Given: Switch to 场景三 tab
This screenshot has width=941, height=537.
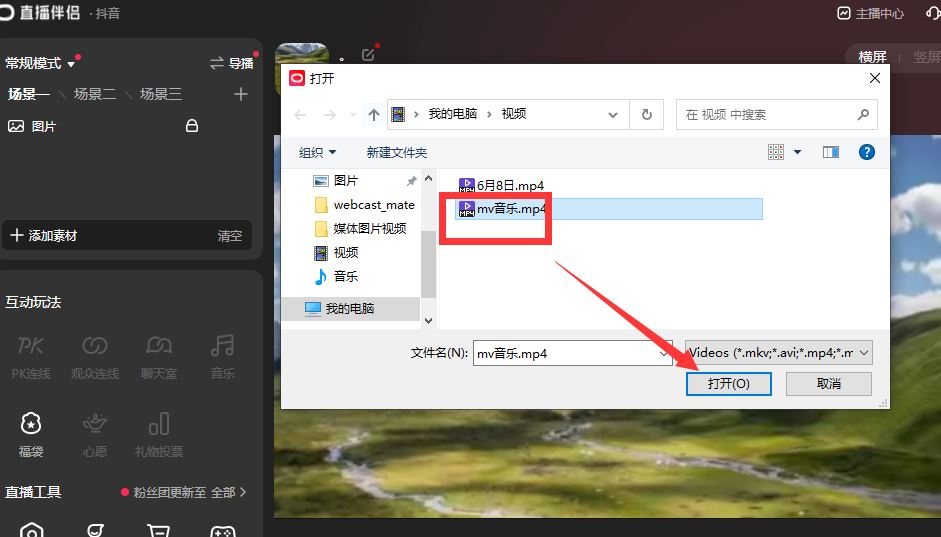Looking at the screenshot, I should pos(160,94).
